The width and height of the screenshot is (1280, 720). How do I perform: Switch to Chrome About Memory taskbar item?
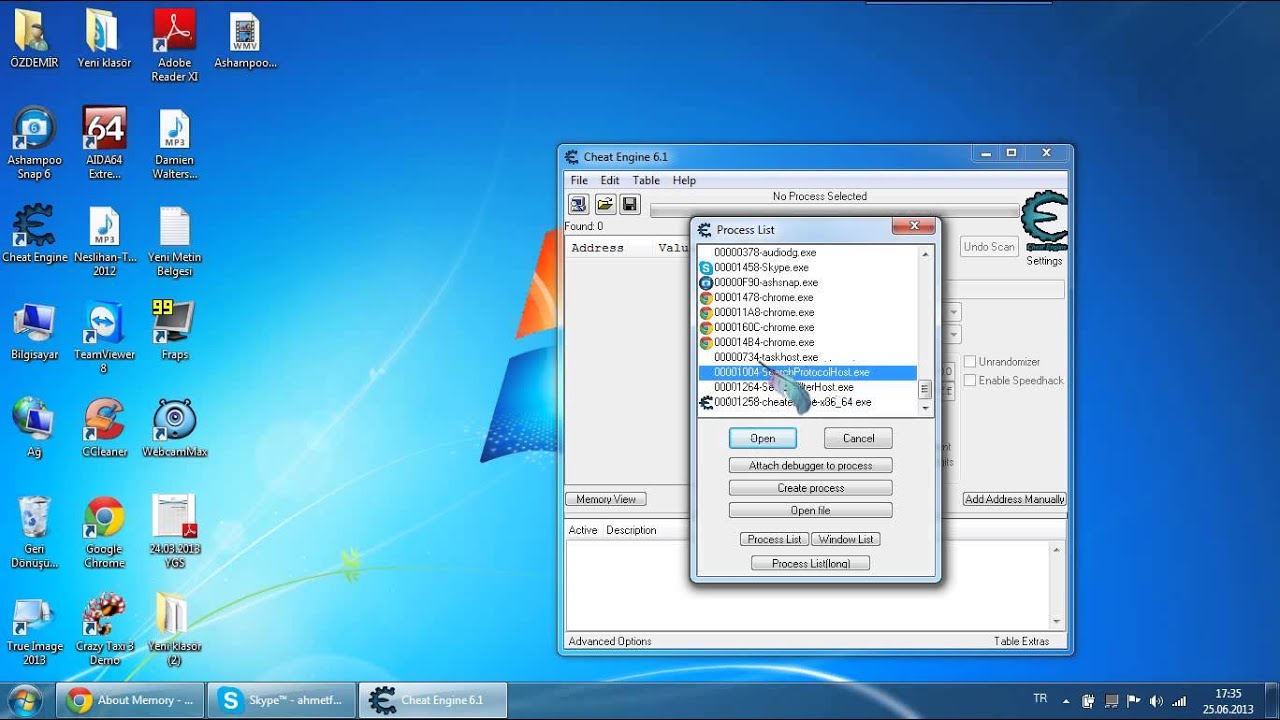point(130,700)
